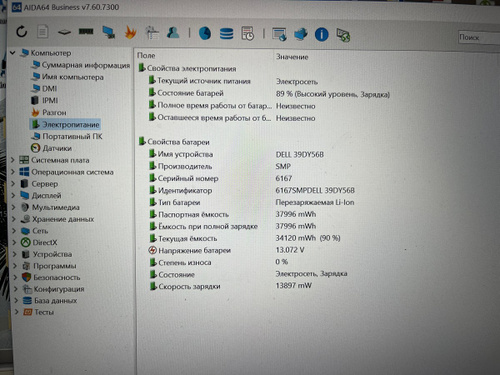500x375 pixels.
Task: Click the Поиск search field
Action: tap(479, 38)
